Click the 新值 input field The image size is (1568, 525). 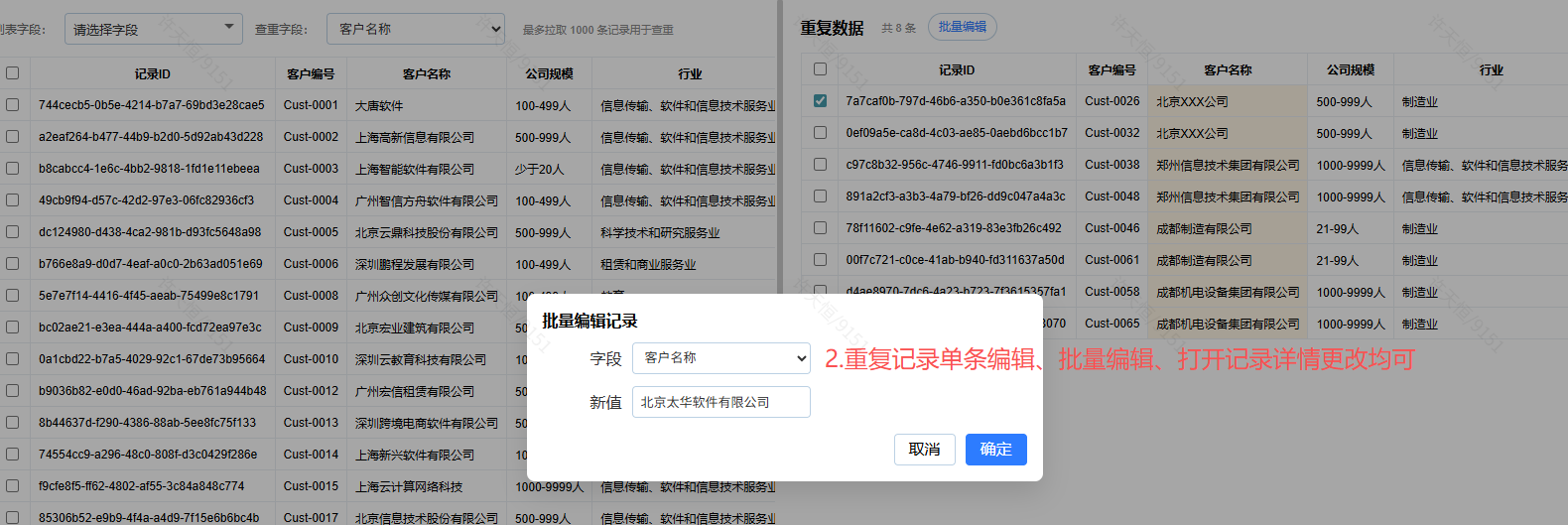720,402
